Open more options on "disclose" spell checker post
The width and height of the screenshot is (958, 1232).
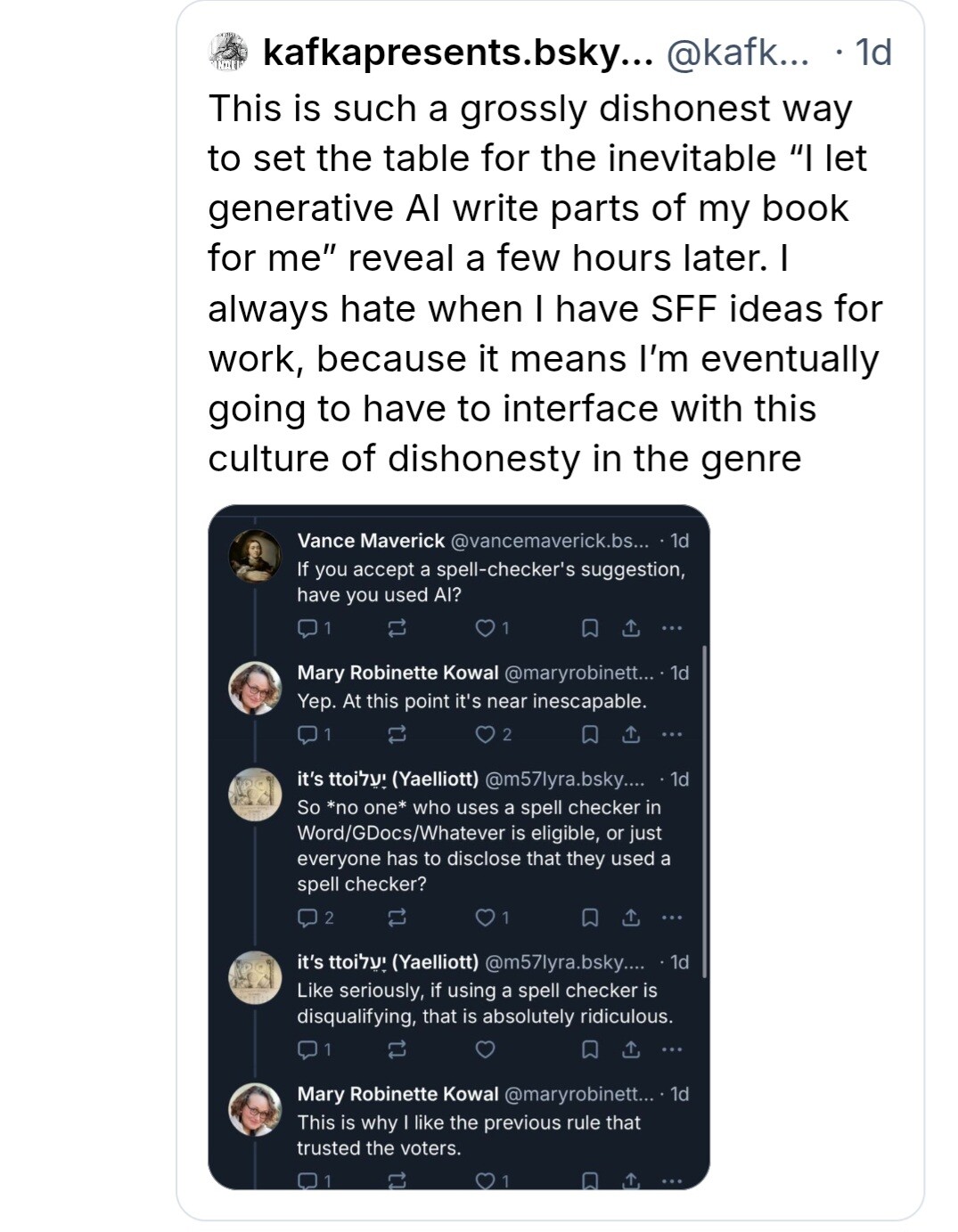(672, 918)
